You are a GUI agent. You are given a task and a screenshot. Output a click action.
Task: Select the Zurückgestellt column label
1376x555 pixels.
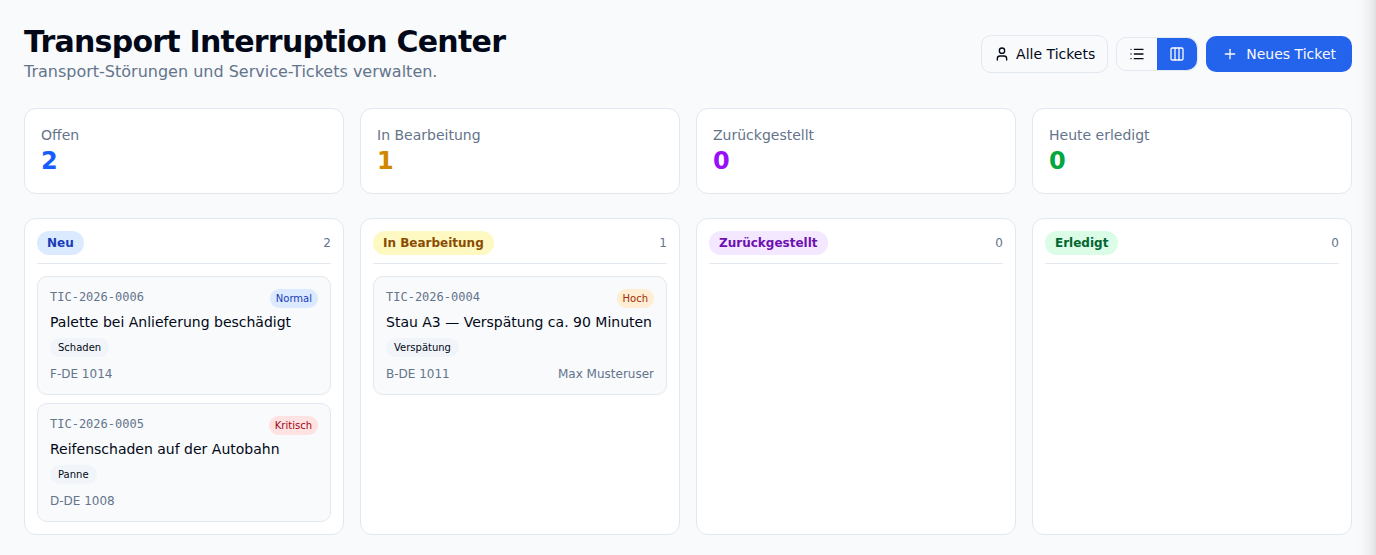[769, 243]
